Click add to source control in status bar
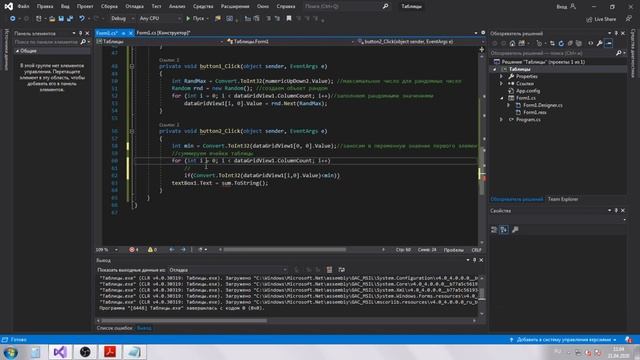This screenshot has width=640, height=360. point(562,340)
